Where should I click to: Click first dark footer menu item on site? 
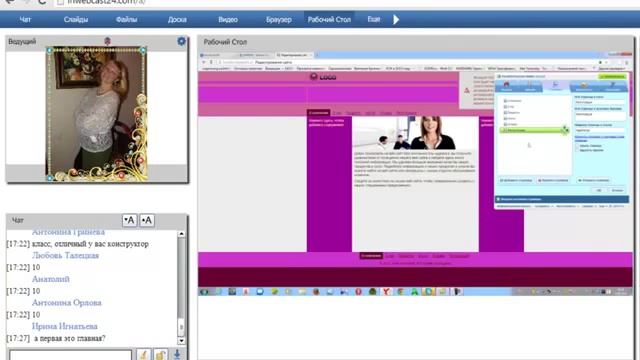371,256
